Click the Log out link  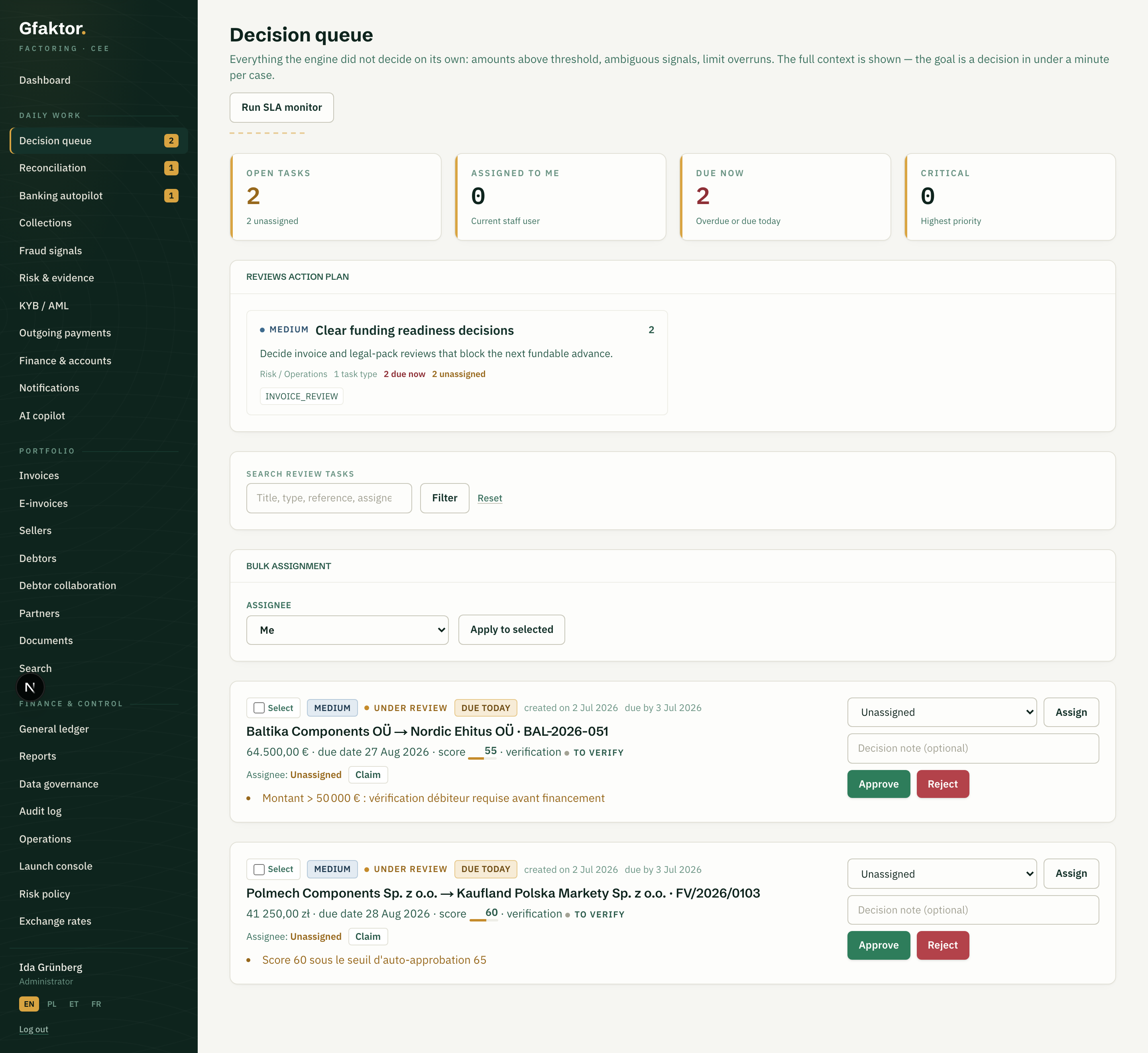[33, 1029]
